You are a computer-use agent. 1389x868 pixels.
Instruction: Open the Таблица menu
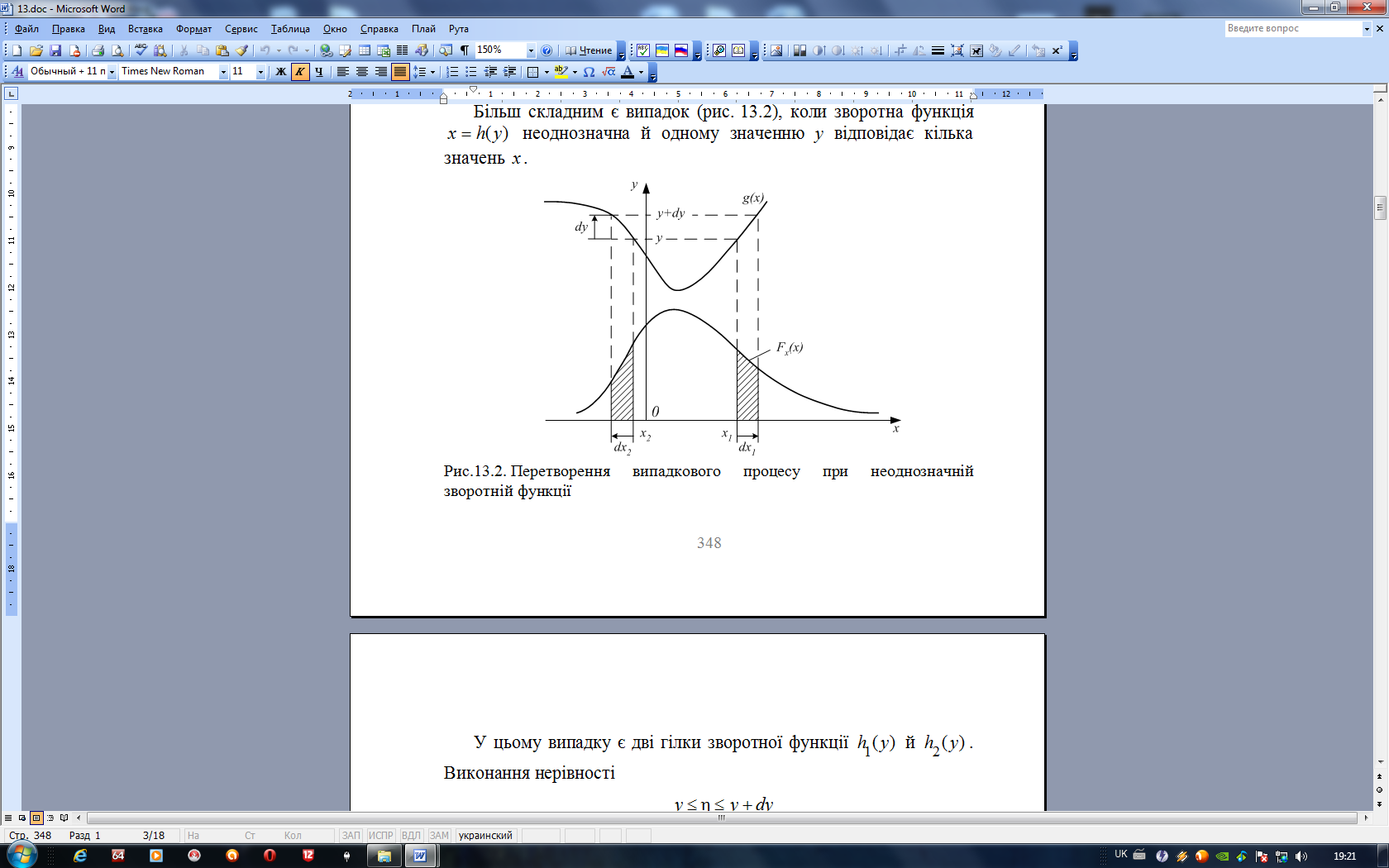(x=290, y=29)
